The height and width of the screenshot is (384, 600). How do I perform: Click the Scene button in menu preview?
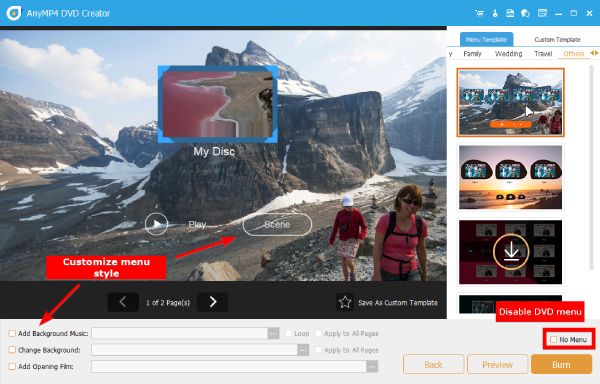pyautogui.click(x=277, y=224)
